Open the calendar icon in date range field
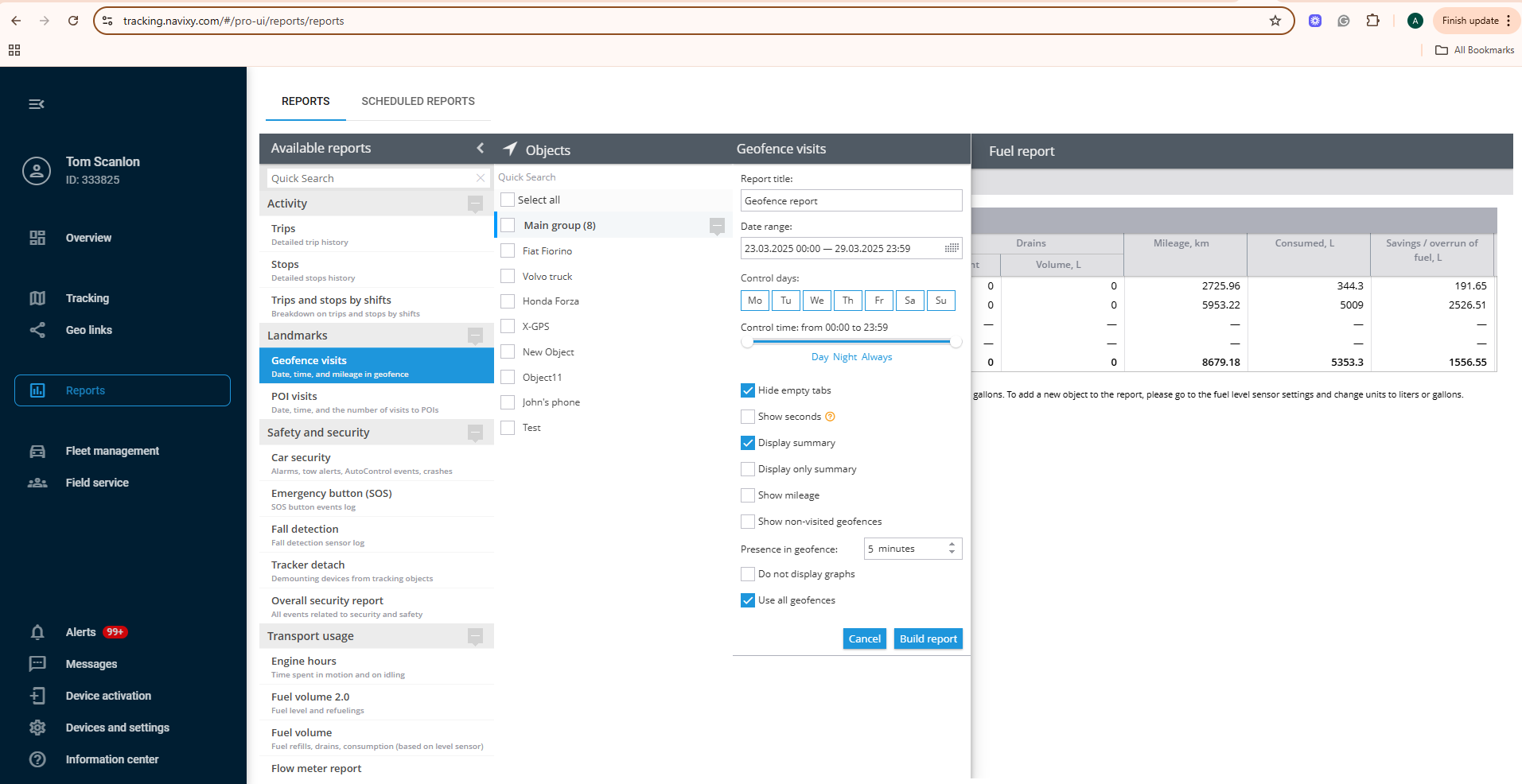1522x784 pixels. click(952, 248)
